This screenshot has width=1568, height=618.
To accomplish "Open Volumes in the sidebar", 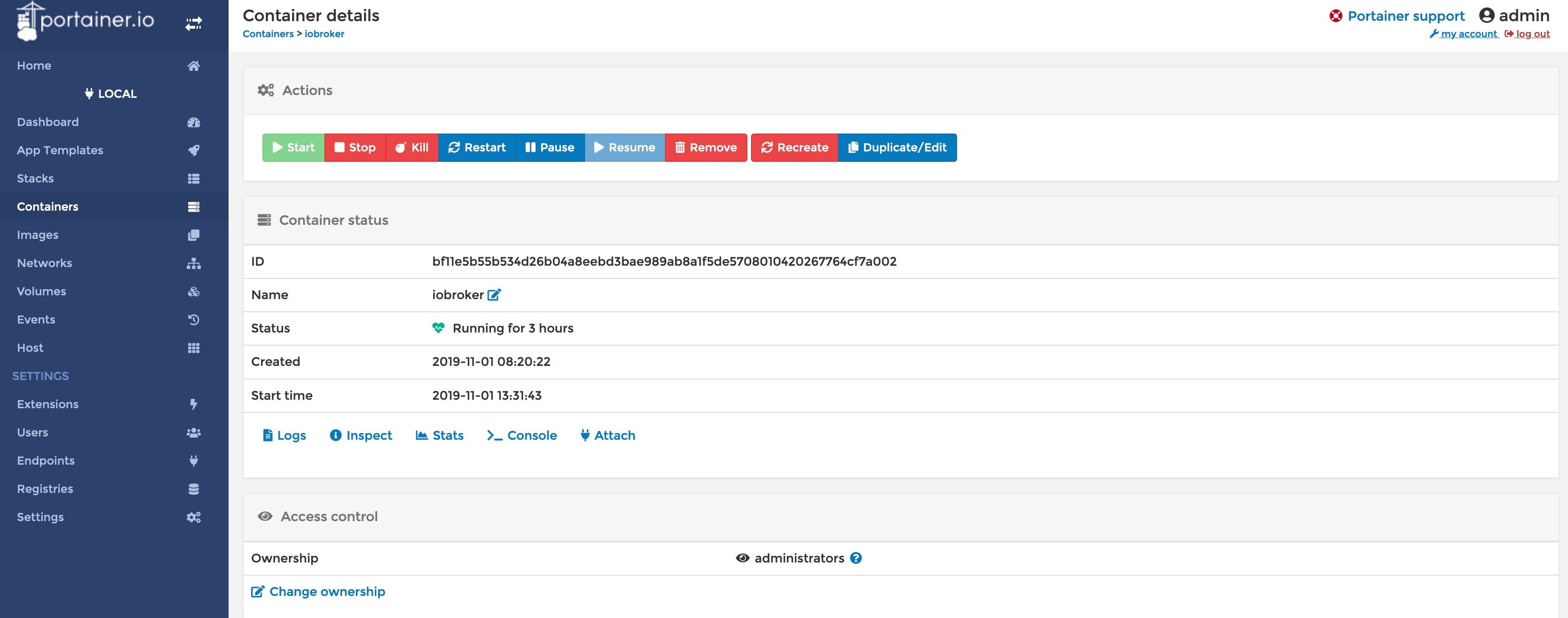I will coord(41,291).
